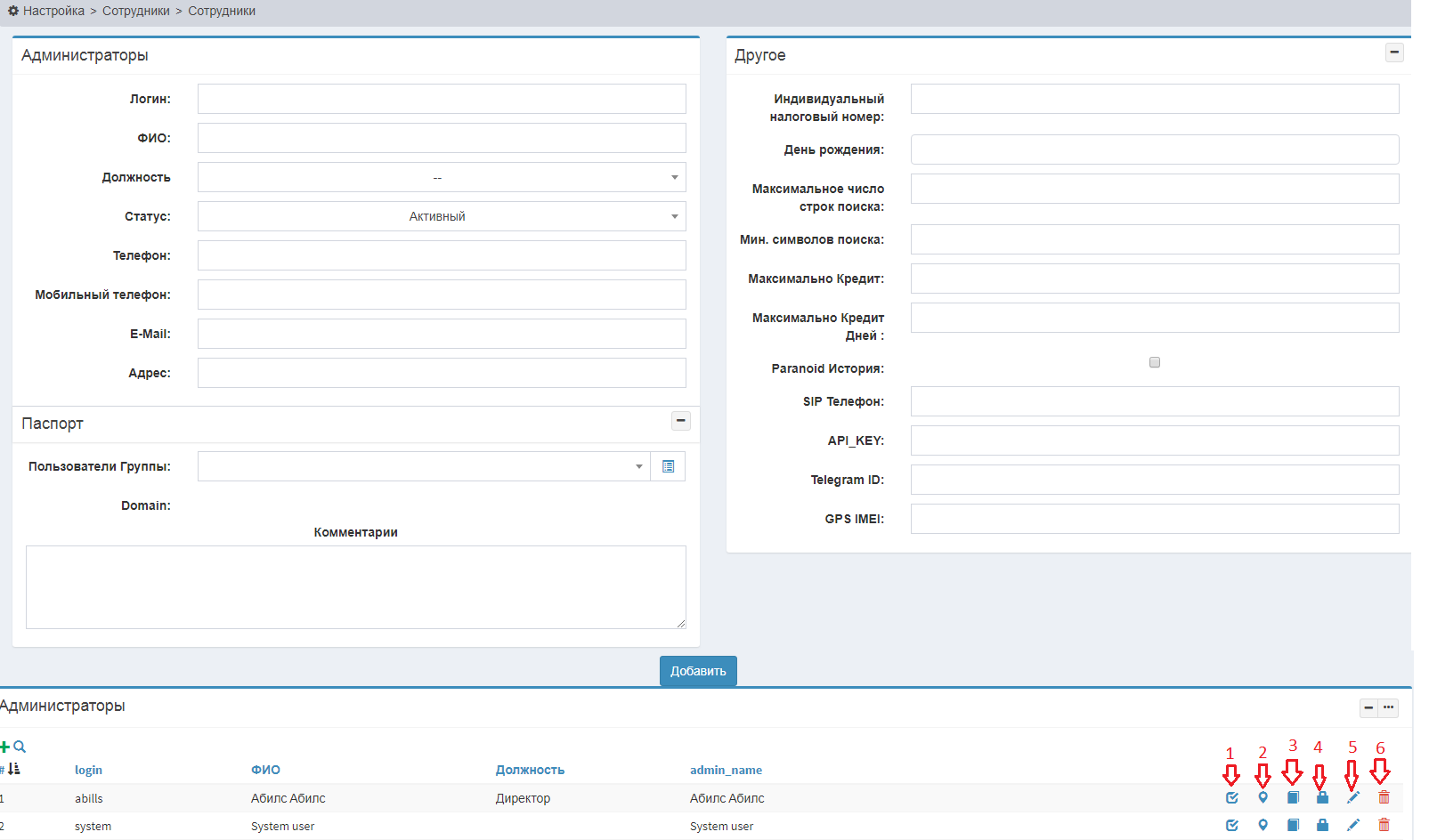Screen dimensions: 1429x840
Task: Open the Статус dropdown showing Активный
Action: coord(442,217)
